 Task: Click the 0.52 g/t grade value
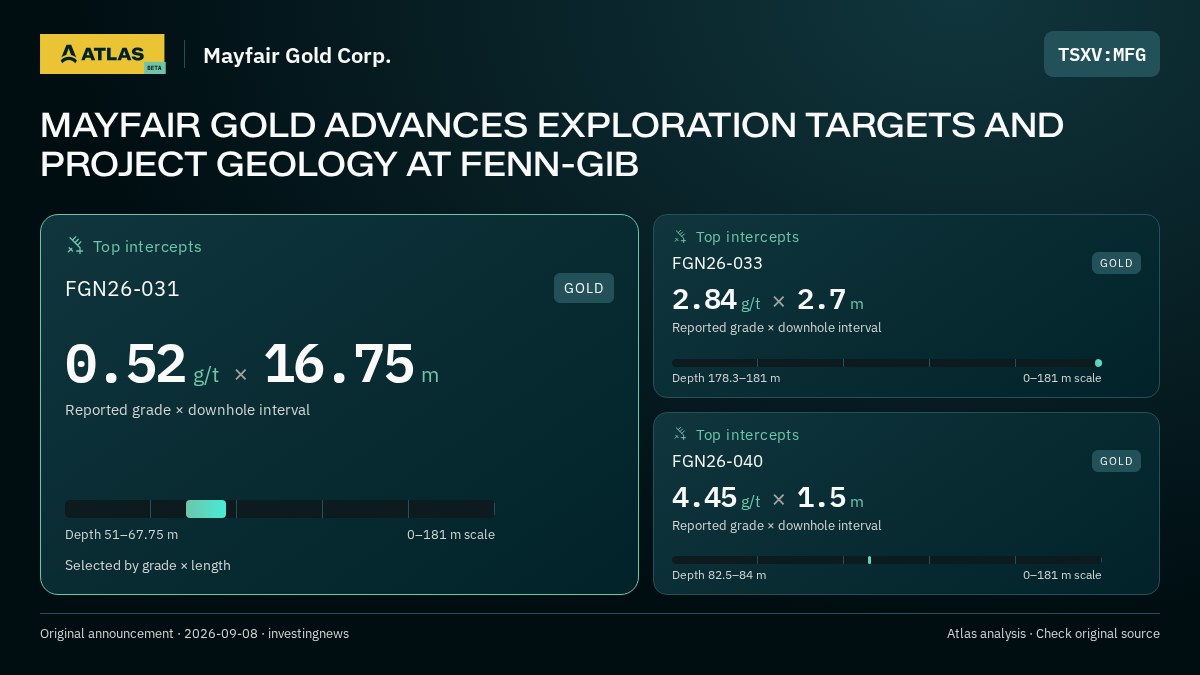click(x=142, y=365)
